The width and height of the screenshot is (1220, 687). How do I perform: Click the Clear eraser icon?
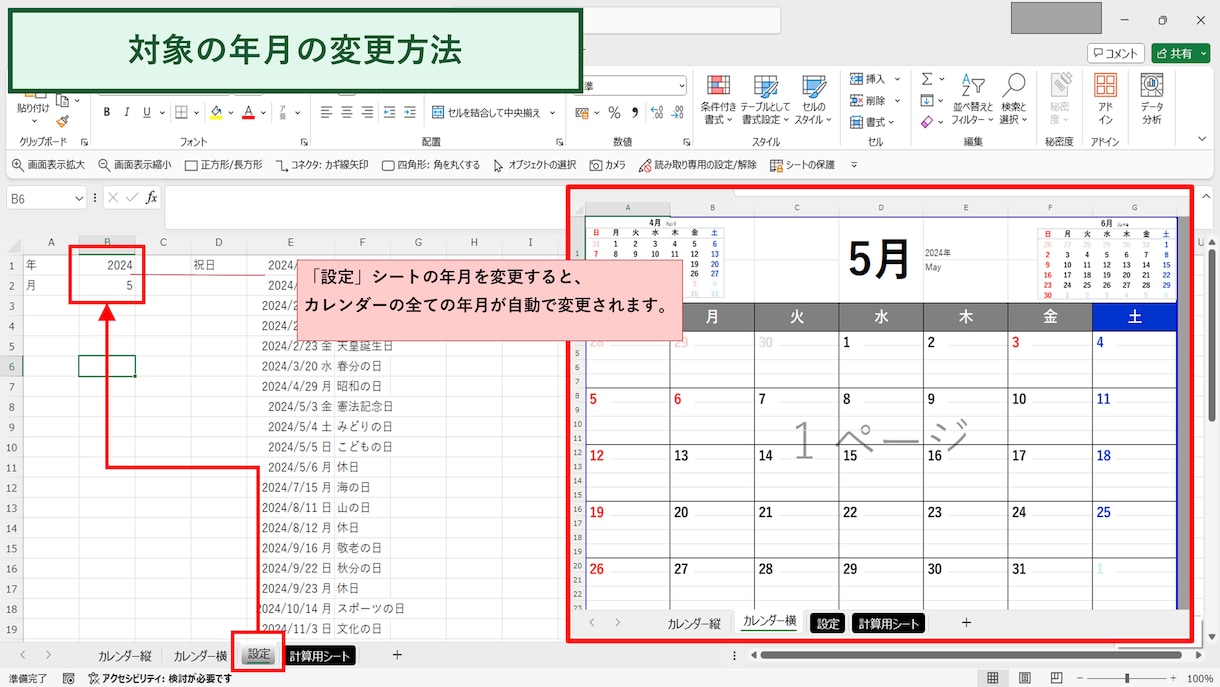point(926,122)
